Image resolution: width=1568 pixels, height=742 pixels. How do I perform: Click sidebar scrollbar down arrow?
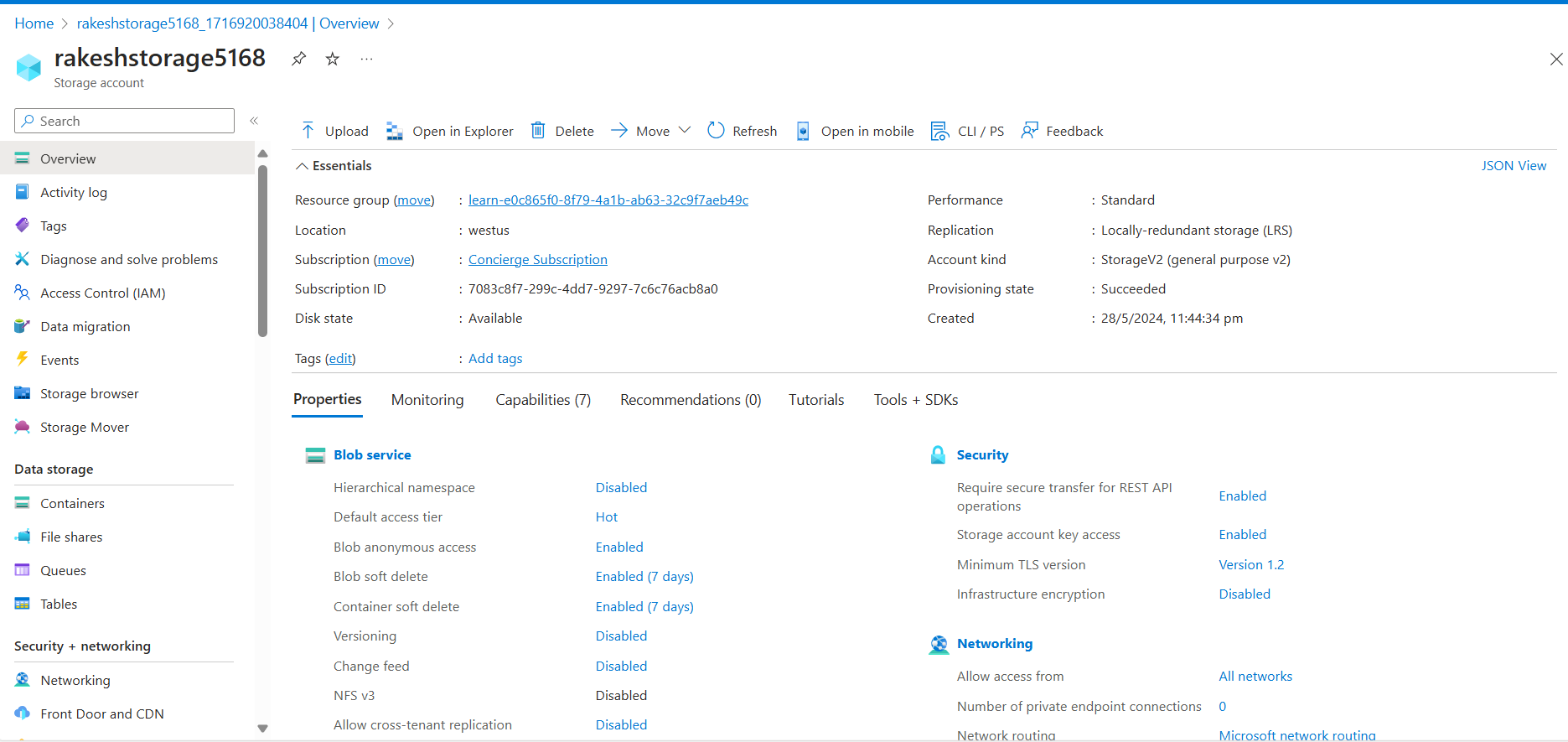coord(262,729)
